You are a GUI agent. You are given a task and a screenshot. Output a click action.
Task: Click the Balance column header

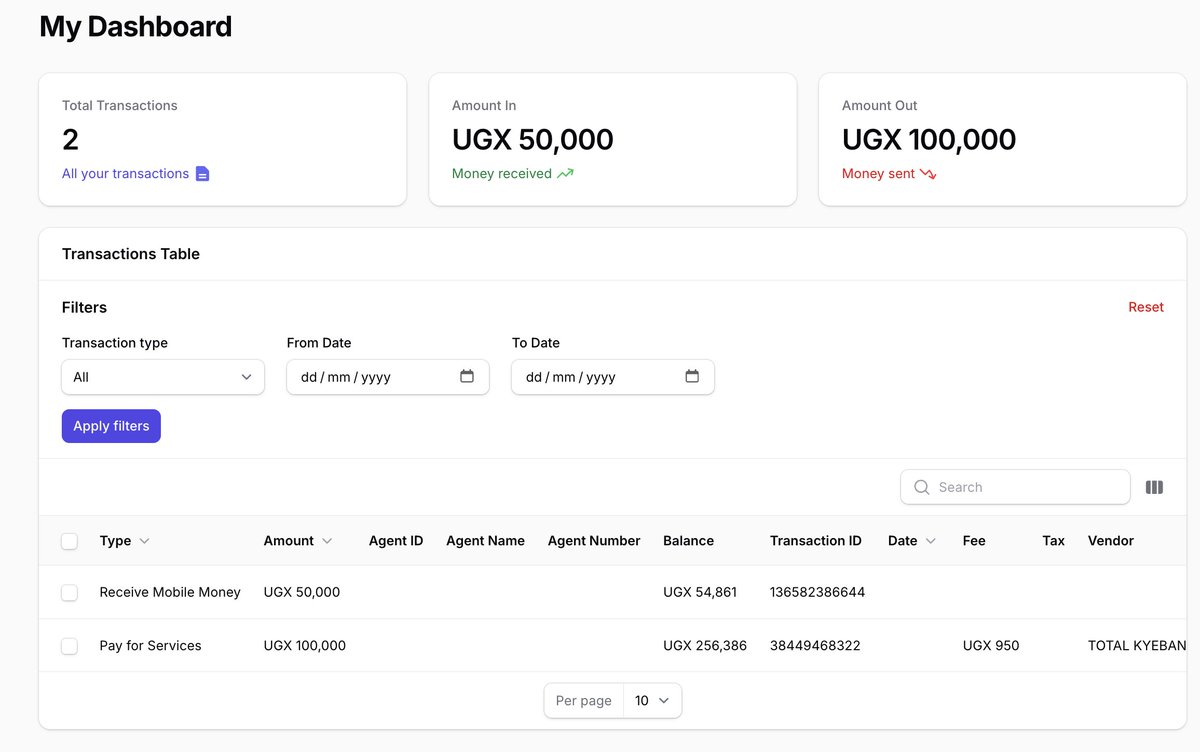(x=688, y=541)
